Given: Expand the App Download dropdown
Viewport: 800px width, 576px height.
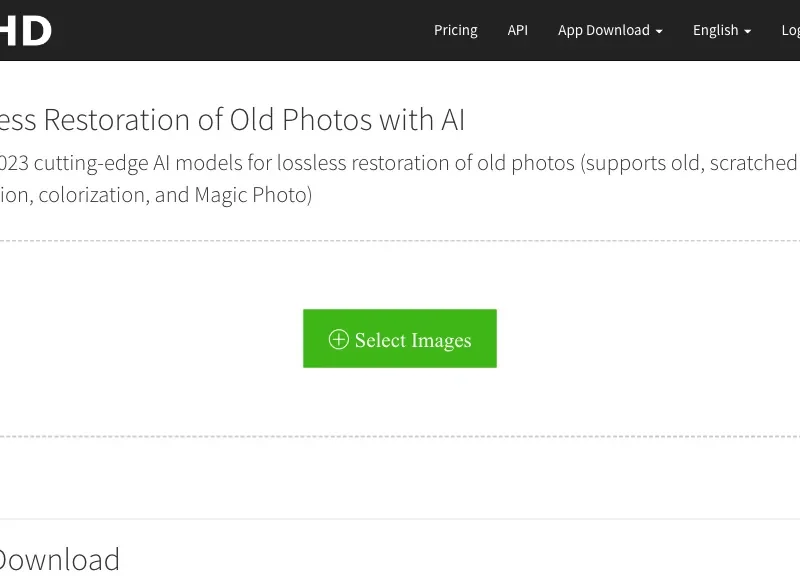Looking at the screenshot, I should point(610,31).
